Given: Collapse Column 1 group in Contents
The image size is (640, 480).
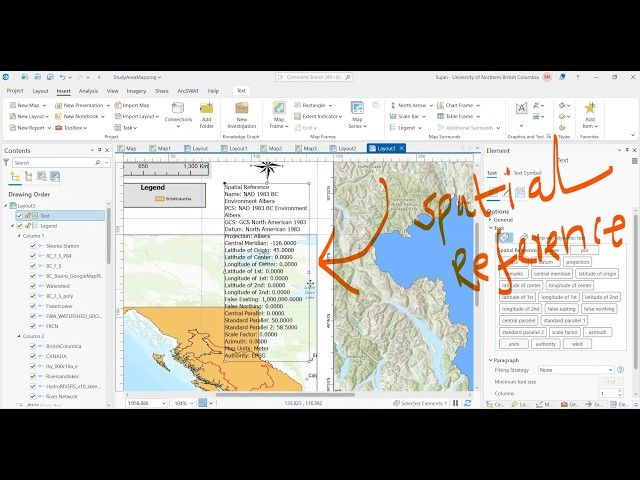Looking at the screenshot, I should (x=19, y=236).
